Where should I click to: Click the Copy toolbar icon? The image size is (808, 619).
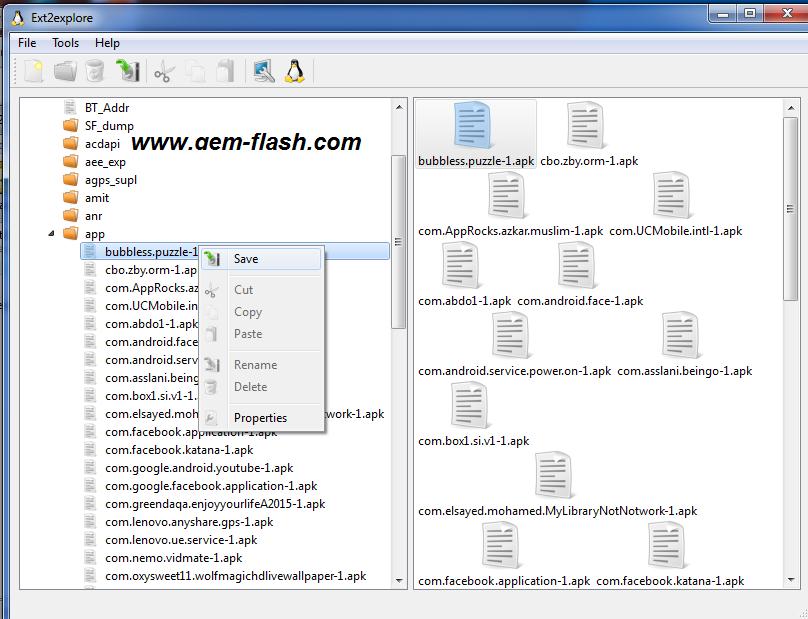coord(195,71)
